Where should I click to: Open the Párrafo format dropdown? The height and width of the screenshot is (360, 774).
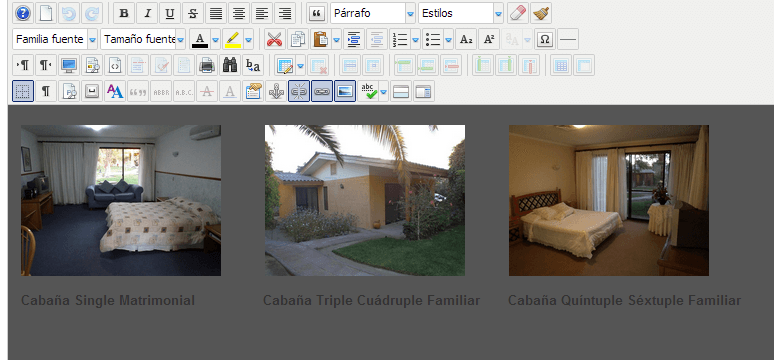373,13
